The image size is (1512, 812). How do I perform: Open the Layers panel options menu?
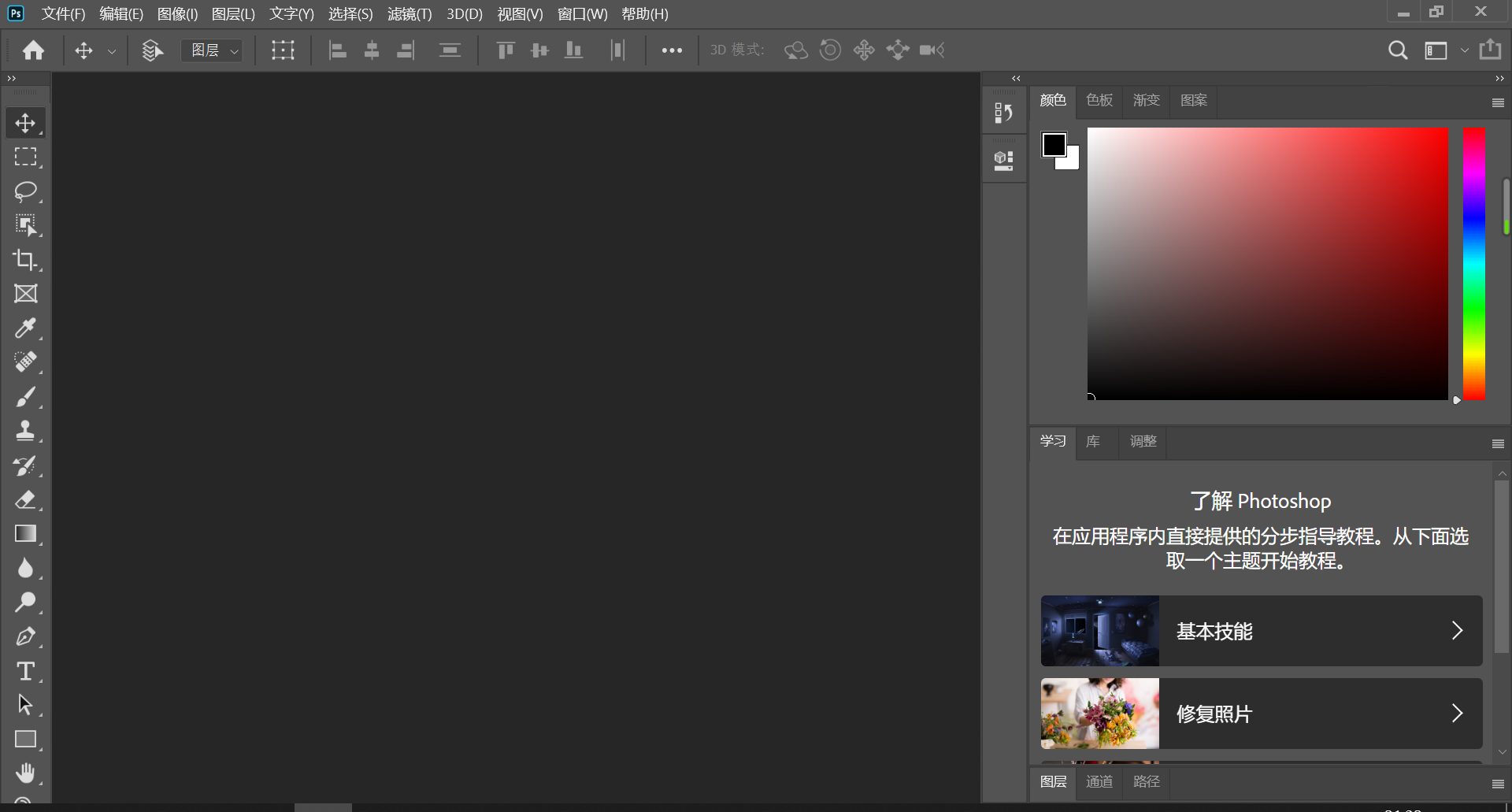[1498, 784]
